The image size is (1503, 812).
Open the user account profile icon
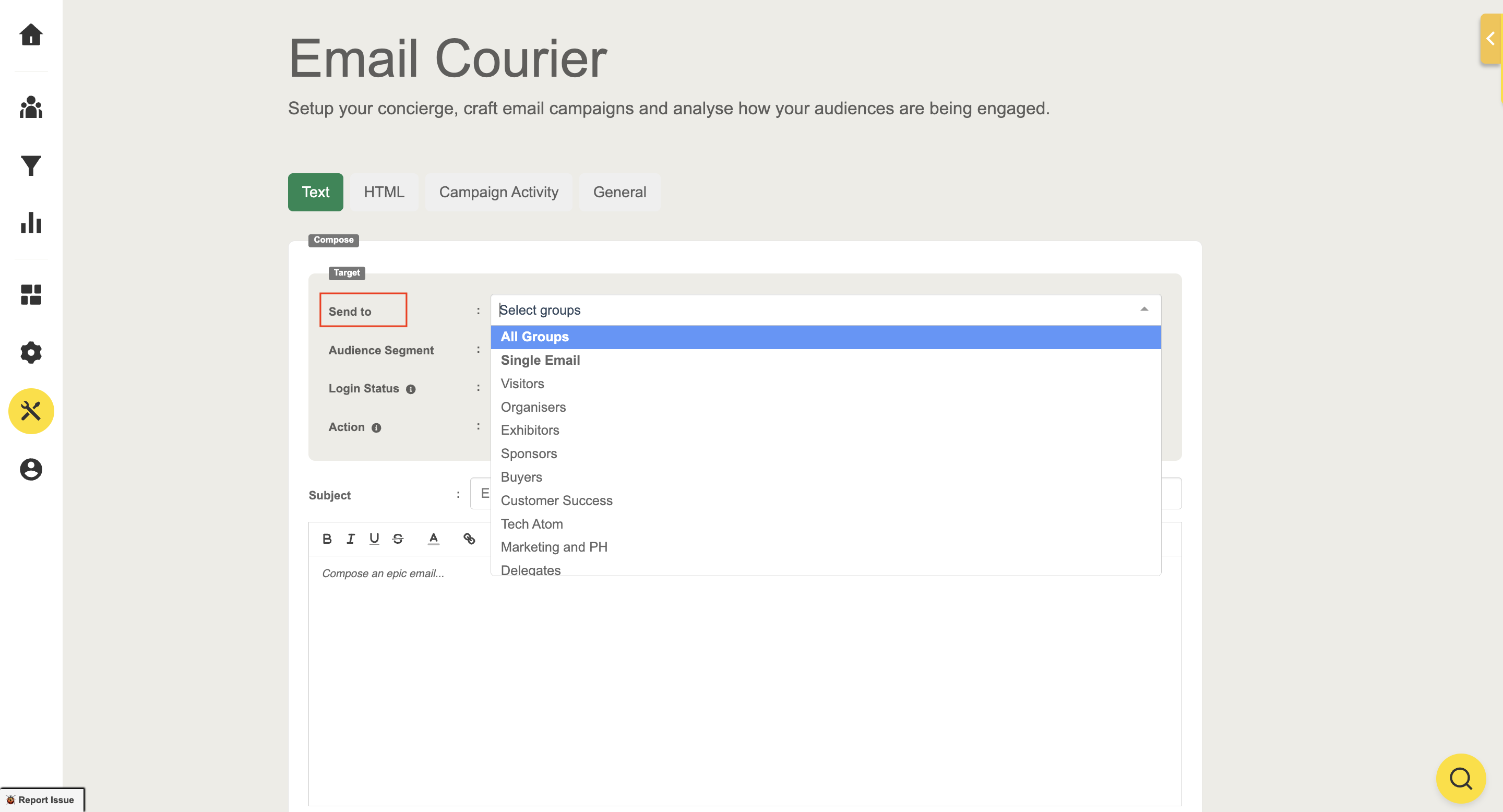pyautogui.click(x=31, y=470)
